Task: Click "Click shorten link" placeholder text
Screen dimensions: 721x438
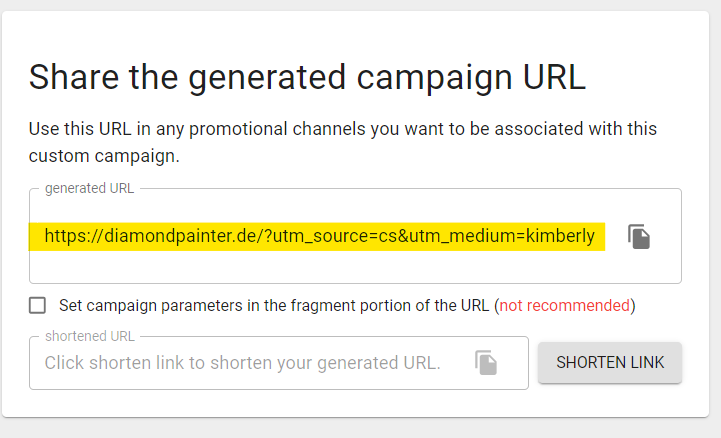Action: pos(242,363)
